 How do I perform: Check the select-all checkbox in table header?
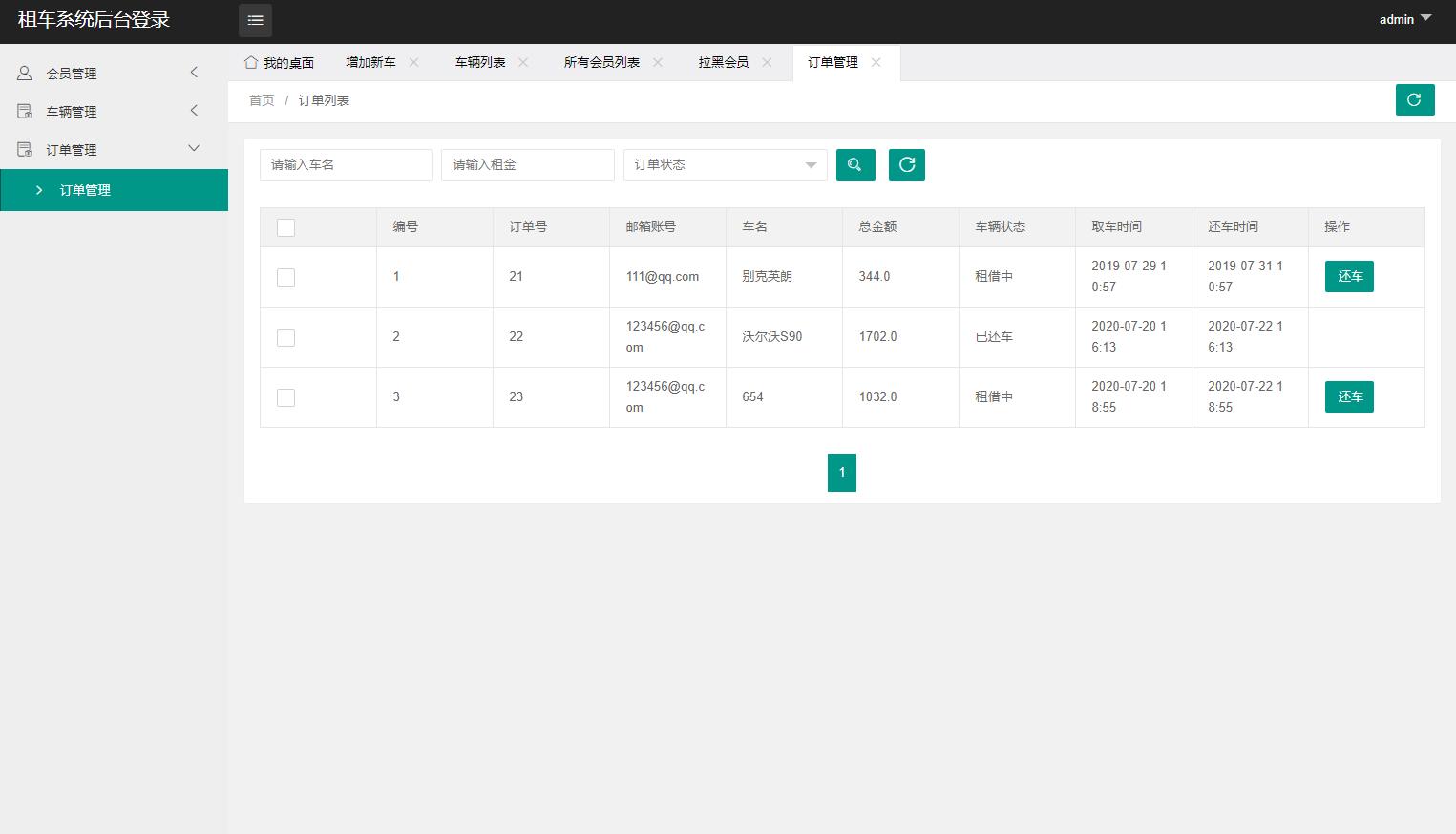285,227
